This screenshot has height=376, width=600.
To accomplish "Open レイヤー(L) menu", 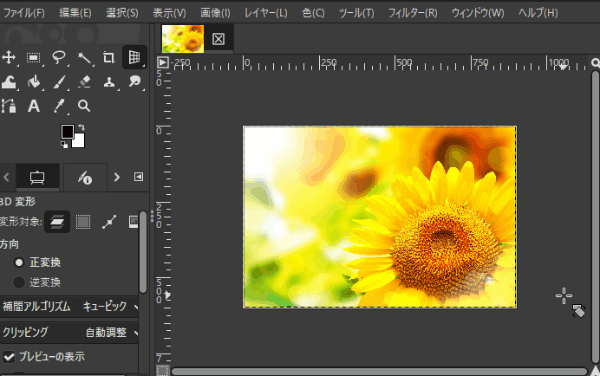I will click(x=266, y=13).
